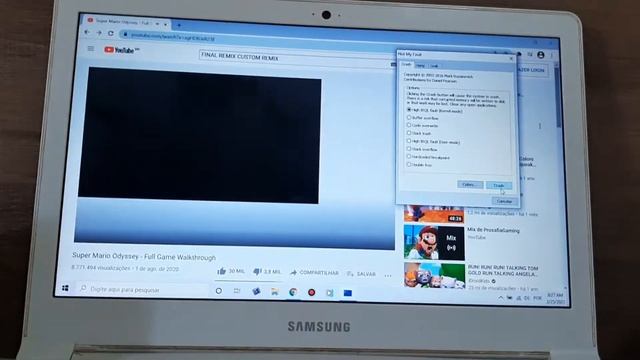This screenshot has width=640, height=360.
Task: Click the site lock icon in address bar
Action: tap(125, 35)
